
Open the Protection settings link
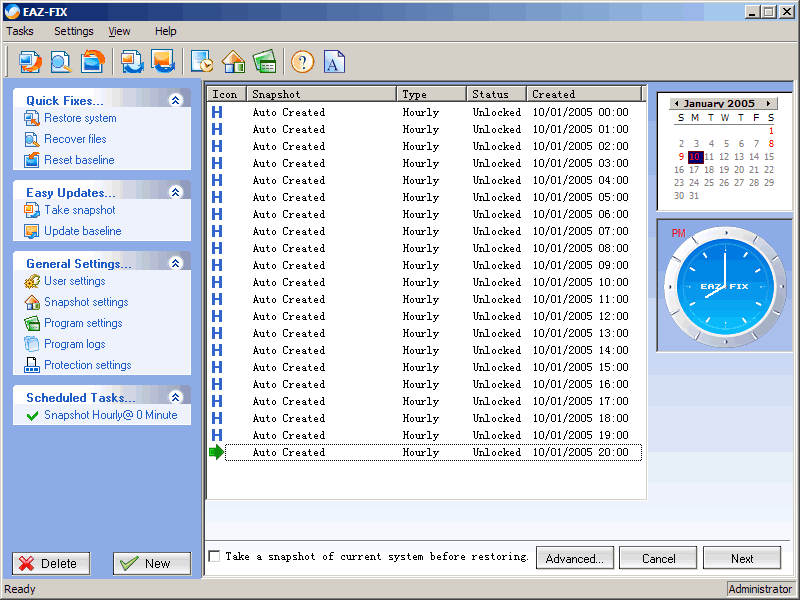tap(87, 365)
